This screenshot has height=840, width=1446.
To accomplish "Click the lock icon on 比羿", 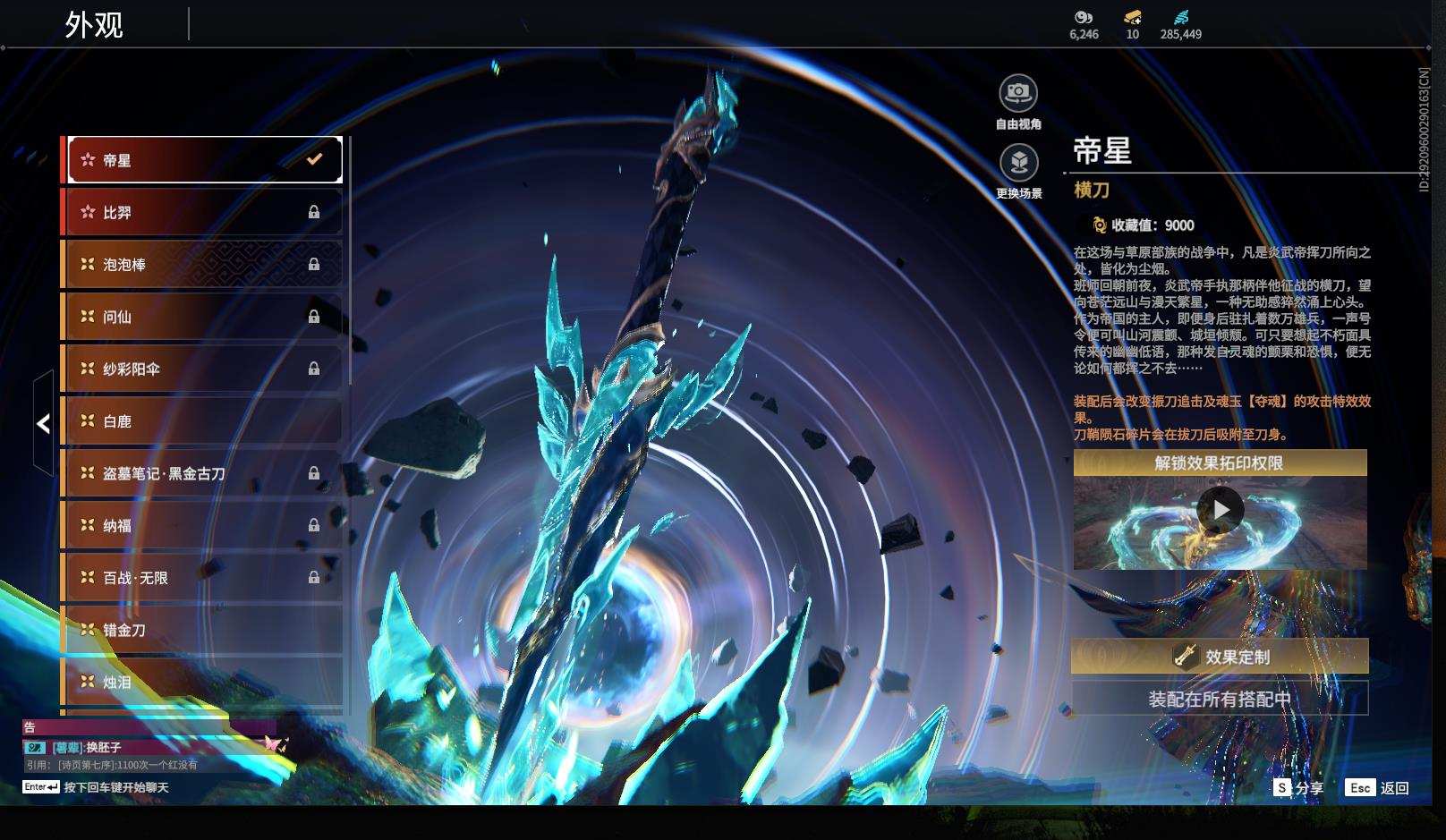I will pos(314,212).
